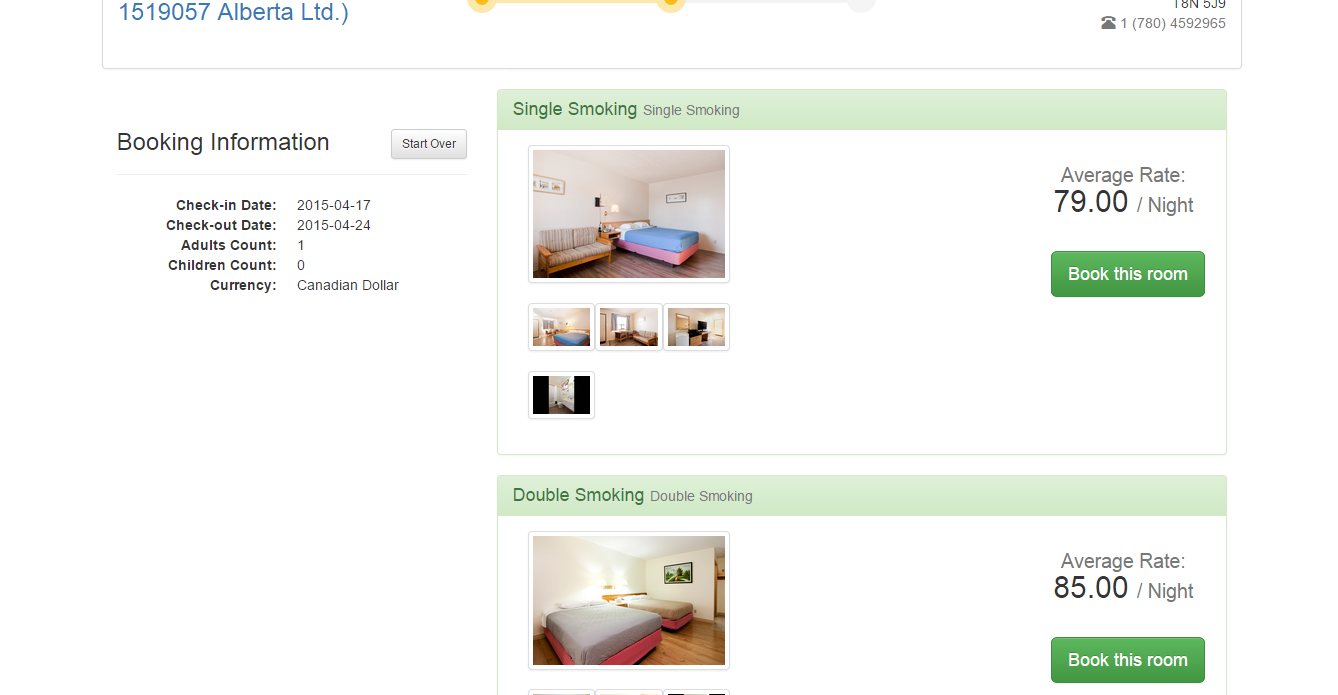Select the first yellow progress step circle
The height and width of the screenshot is (695, 1338).
[481, 4]
